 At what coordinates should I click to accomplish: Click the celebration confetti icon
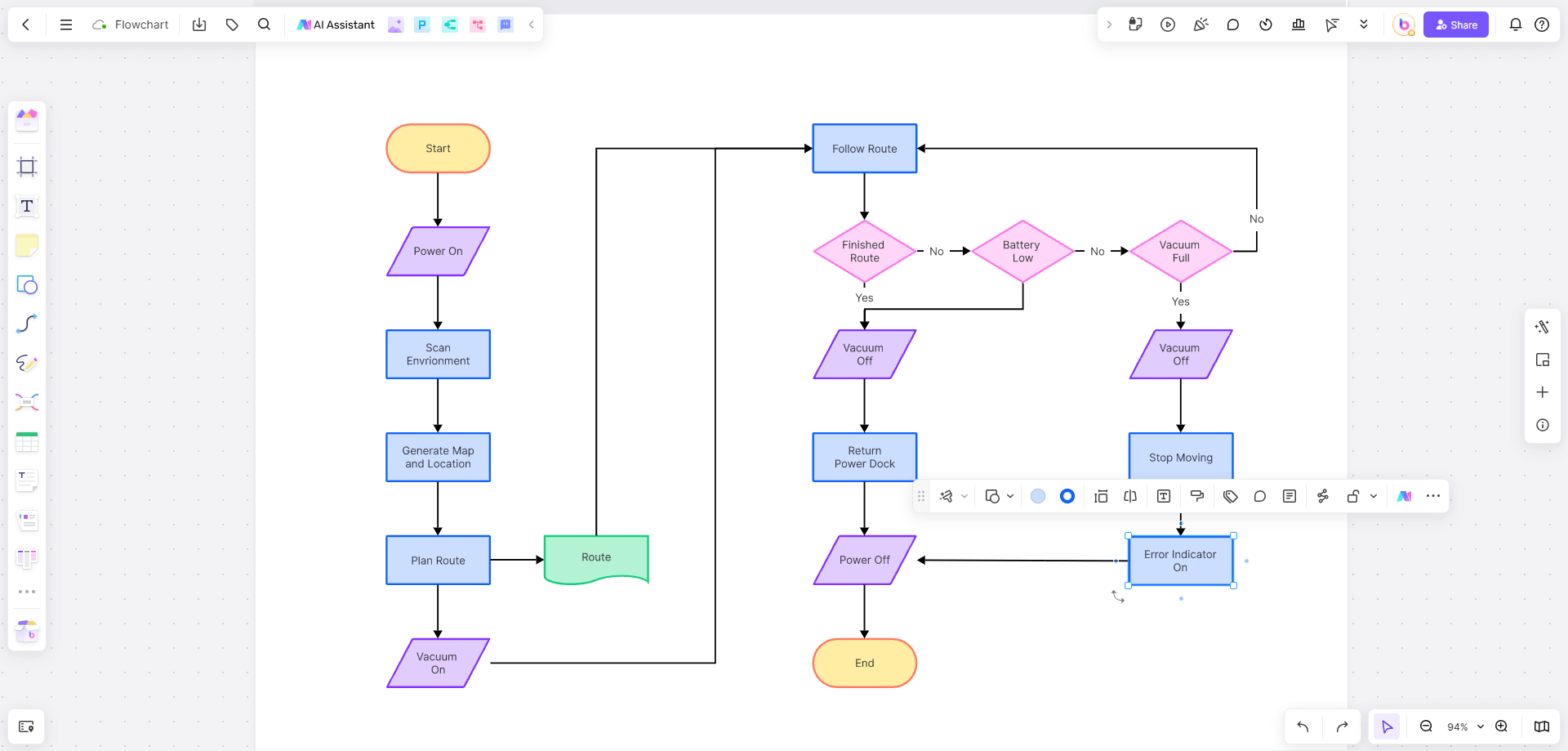point(1200,25)
